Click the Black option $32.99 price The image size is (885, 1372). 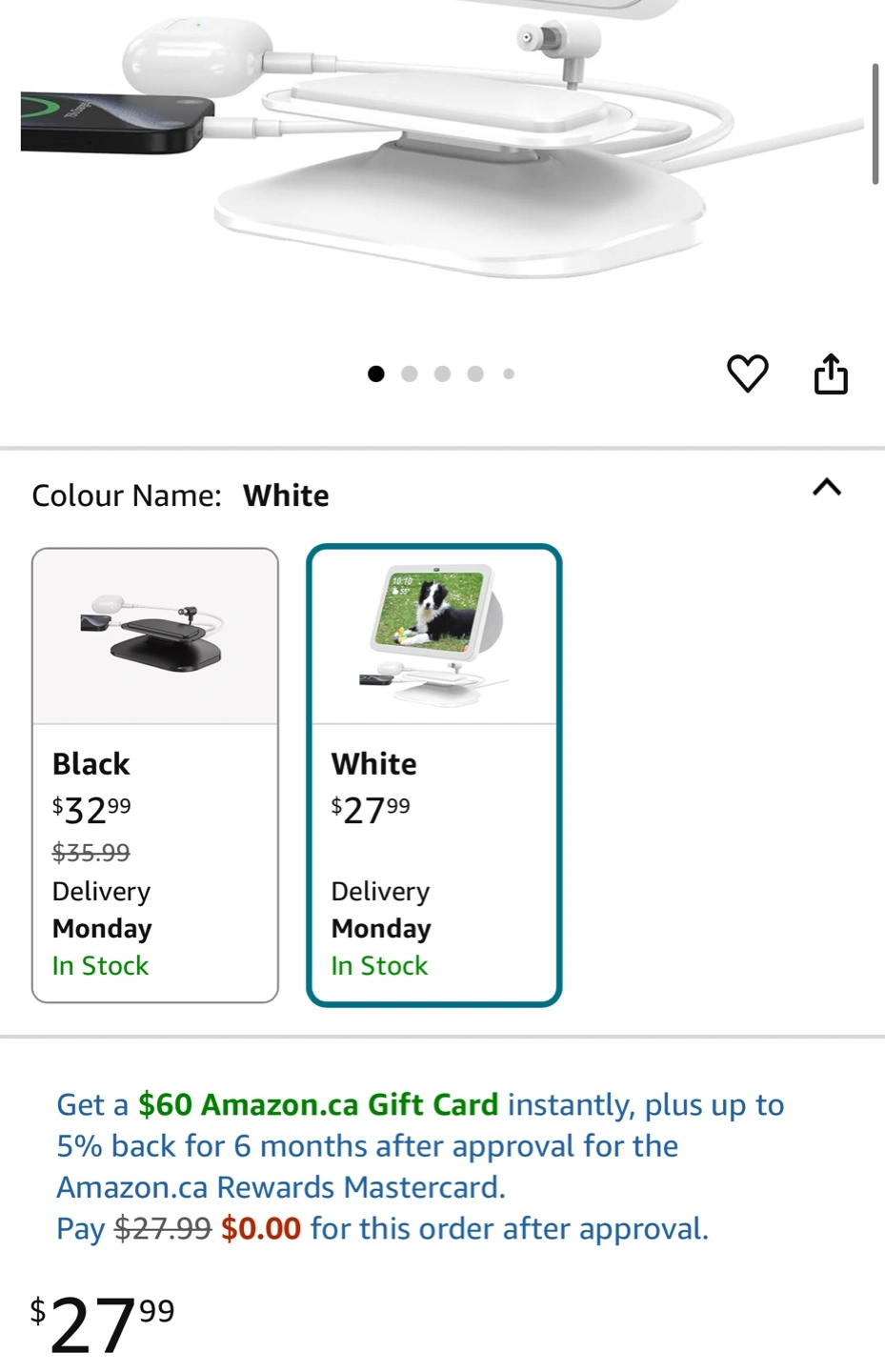coord(91,811)
